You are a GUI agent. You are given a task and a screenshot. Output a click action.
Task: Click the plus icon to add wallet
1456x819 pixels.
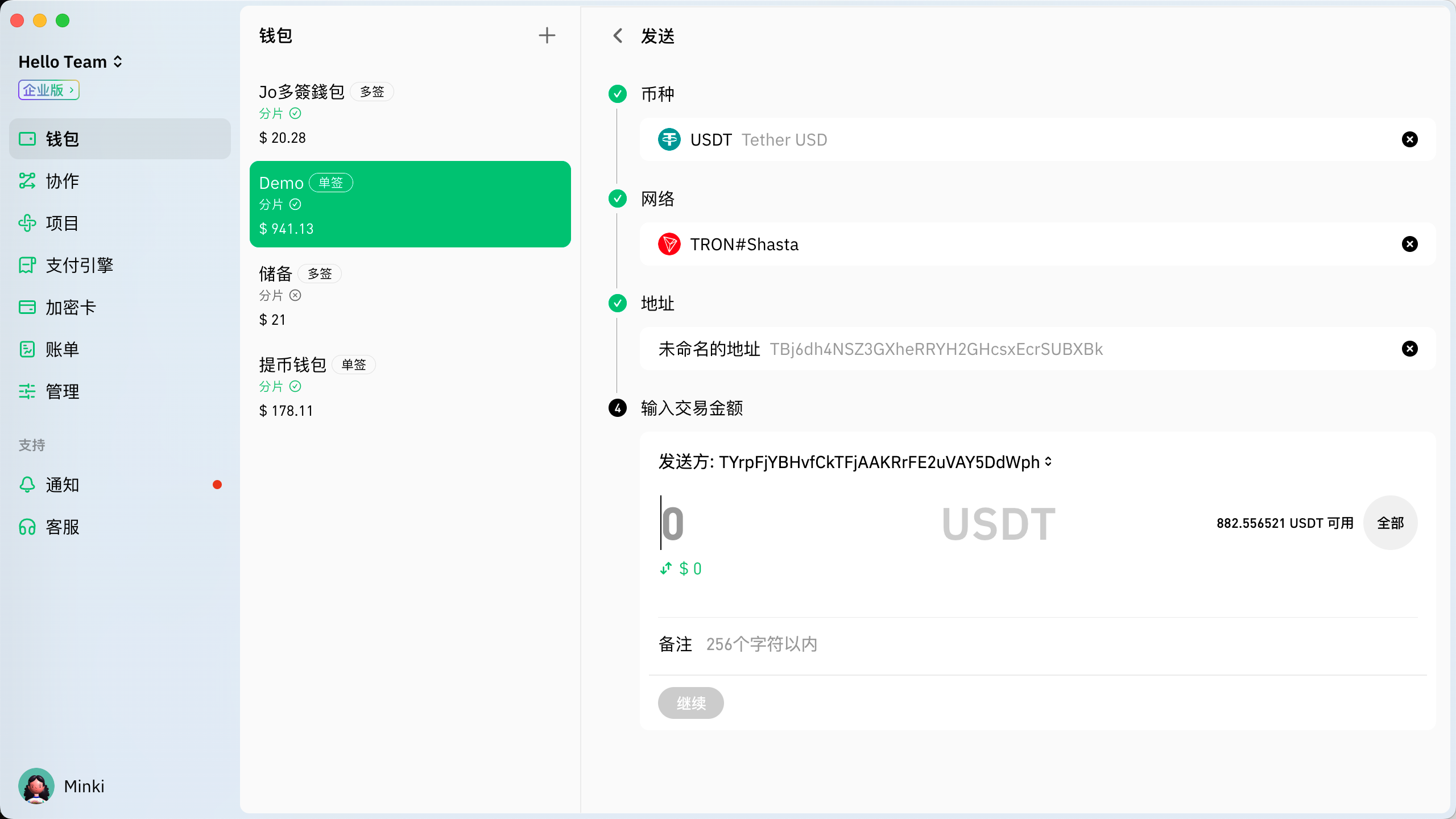pyautogui.click(x=547, y=36)
